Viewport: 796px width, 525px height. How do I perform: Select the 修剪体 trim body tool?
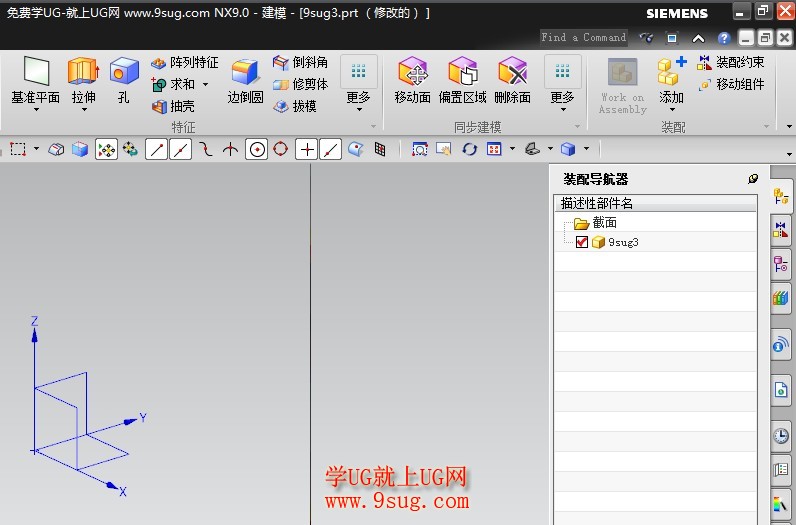pos(300,84)
